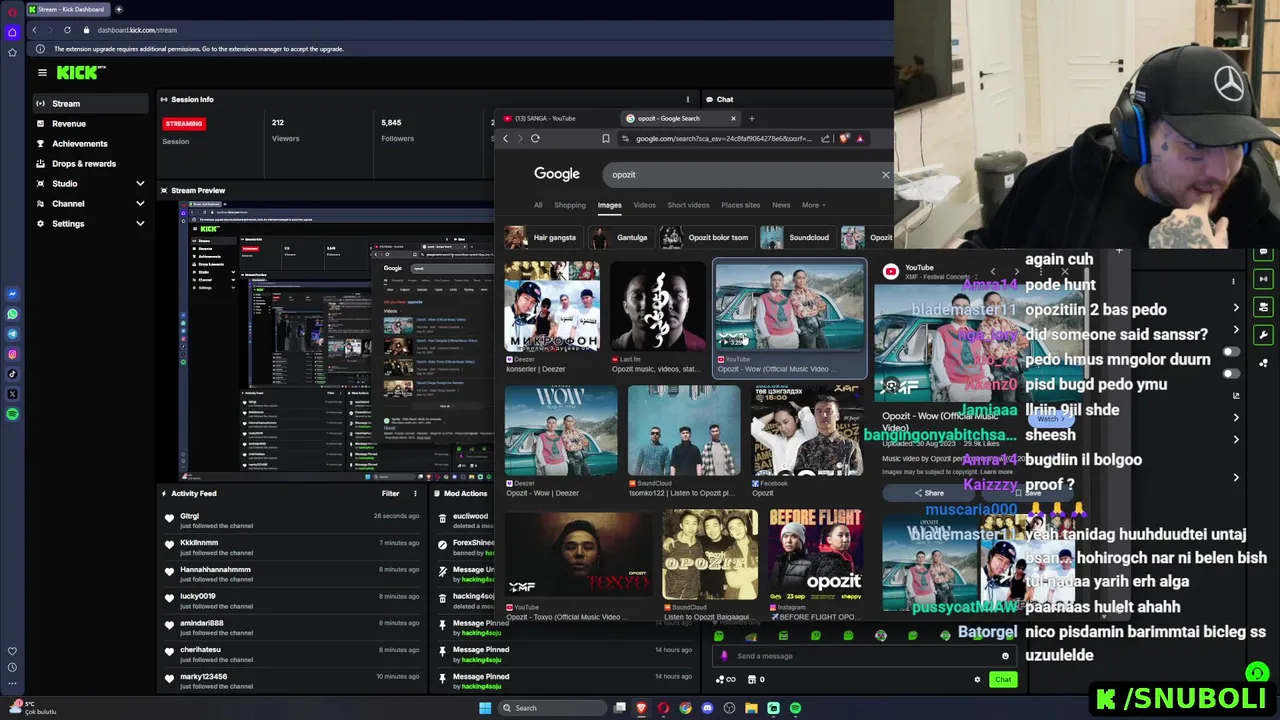Expand the Settings section
The height and width of the screenshot is (720, 1280).
140,224
